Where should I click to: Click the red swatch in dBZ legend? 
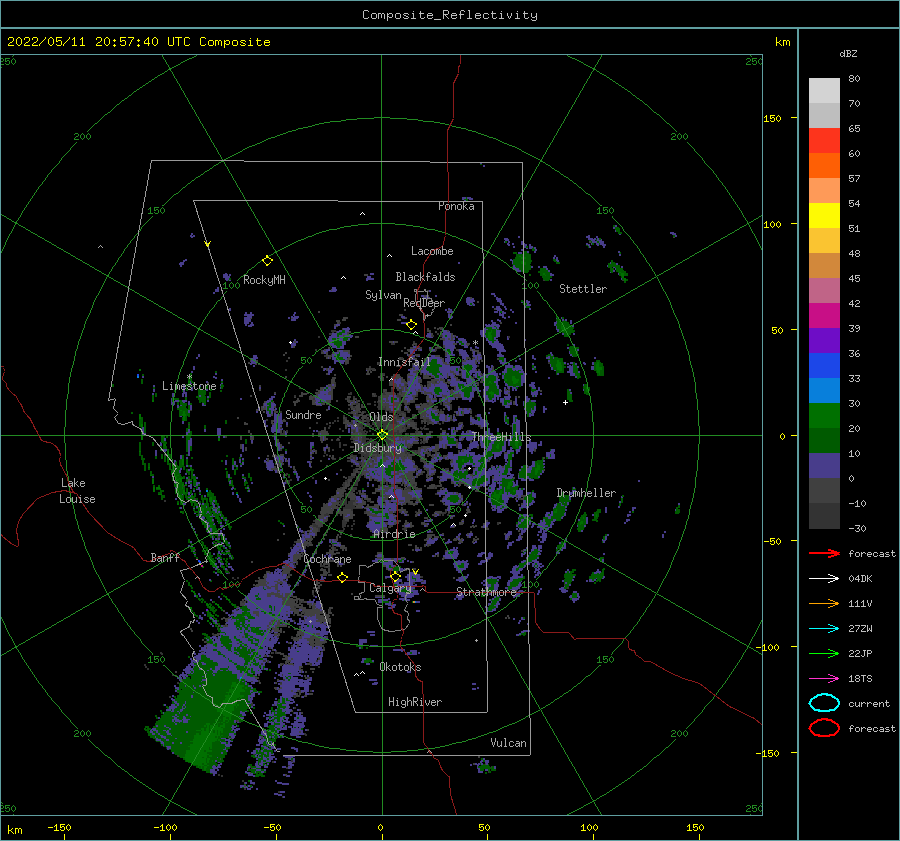coord(824,141)
